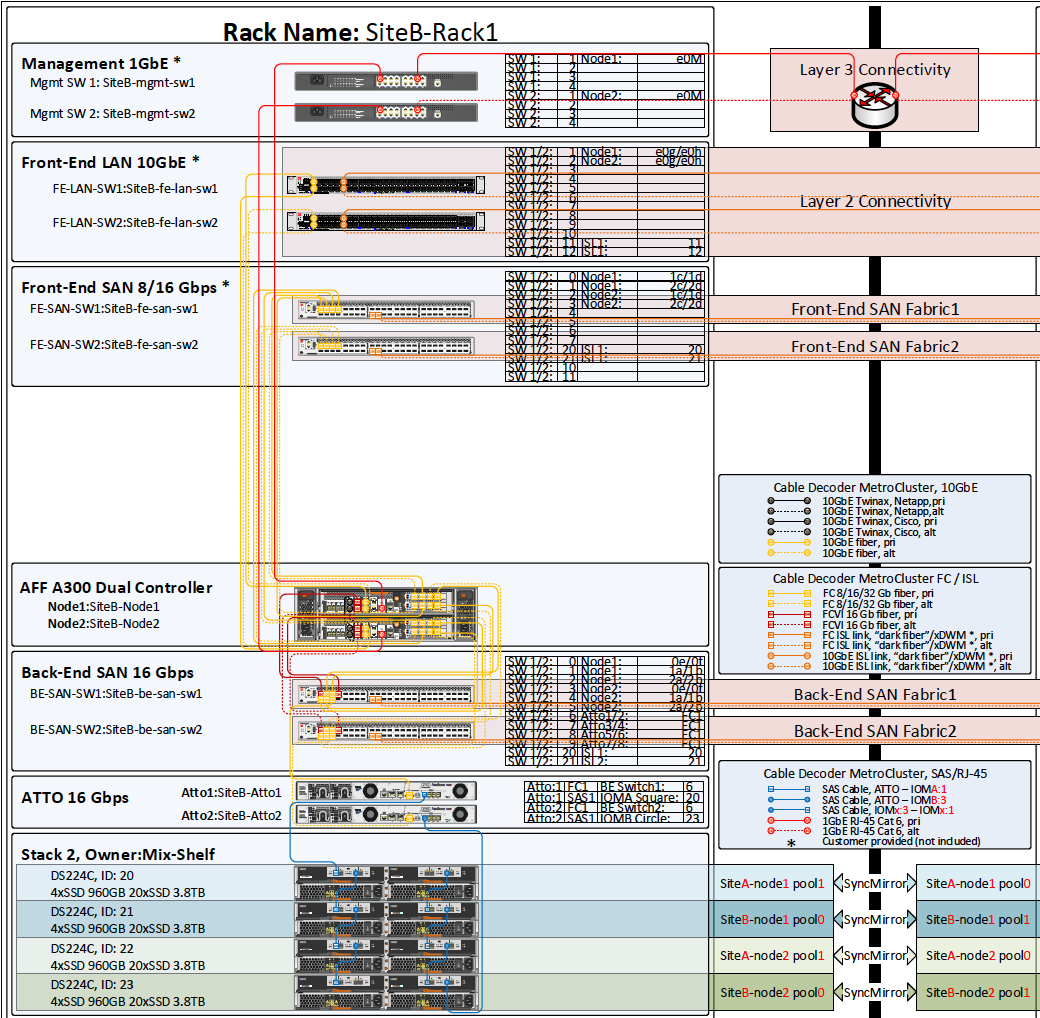Select the Front-End SAN Fabric1 band
The image size is (1040, 1018).
[x=874, y=309]
